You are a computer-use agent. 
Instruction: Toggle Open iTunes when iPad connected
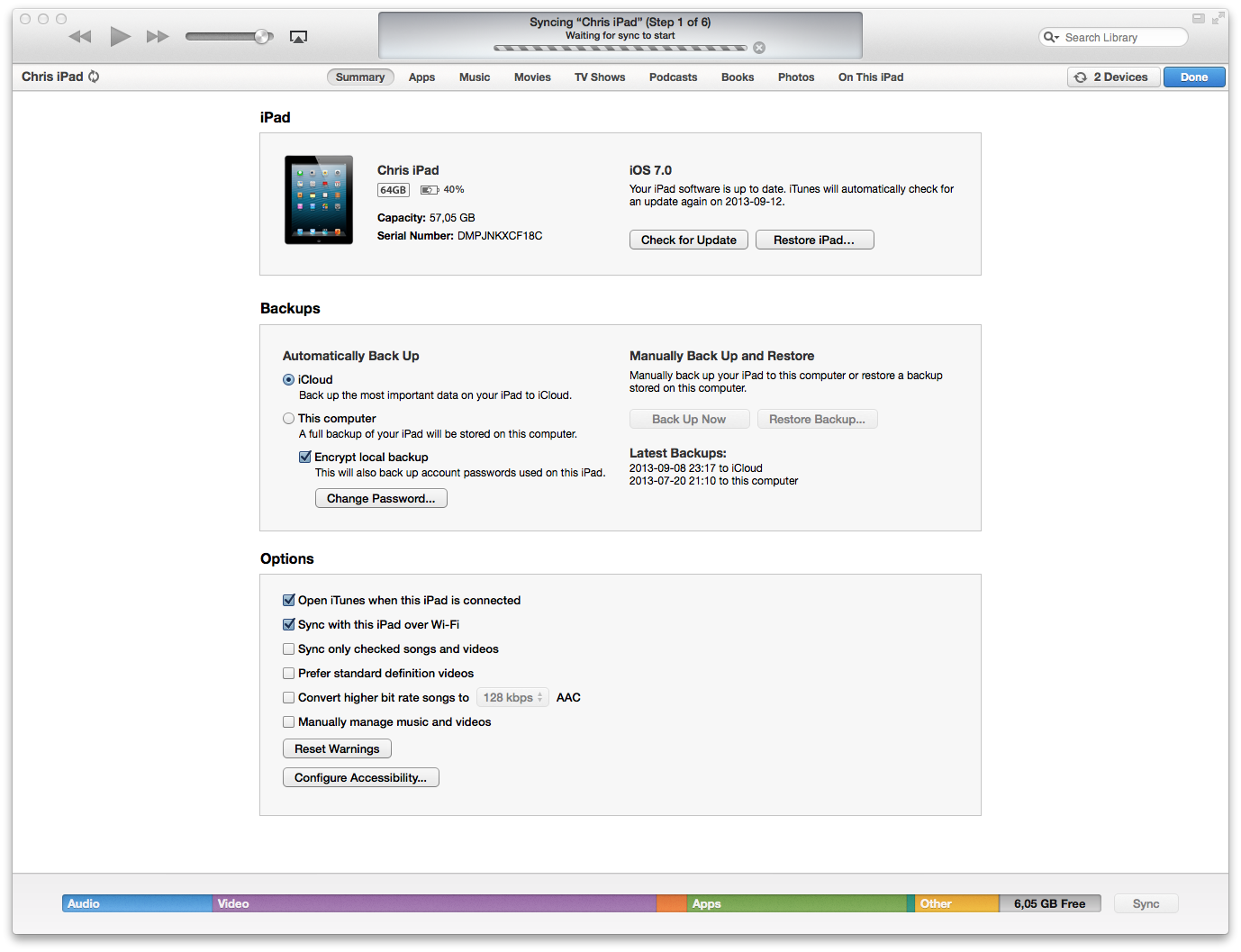tap(289, 600)
